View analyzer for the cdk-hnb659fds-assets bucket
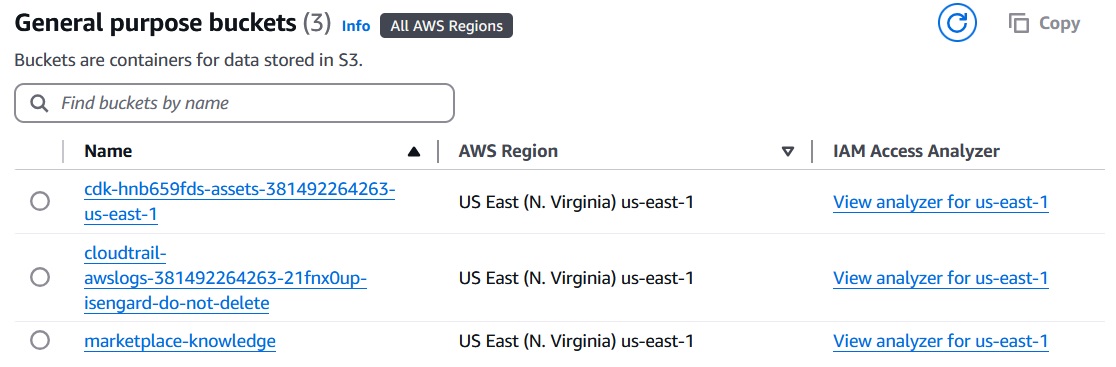The width and height of the screenshot is (1116, 367). coord(940,202)
